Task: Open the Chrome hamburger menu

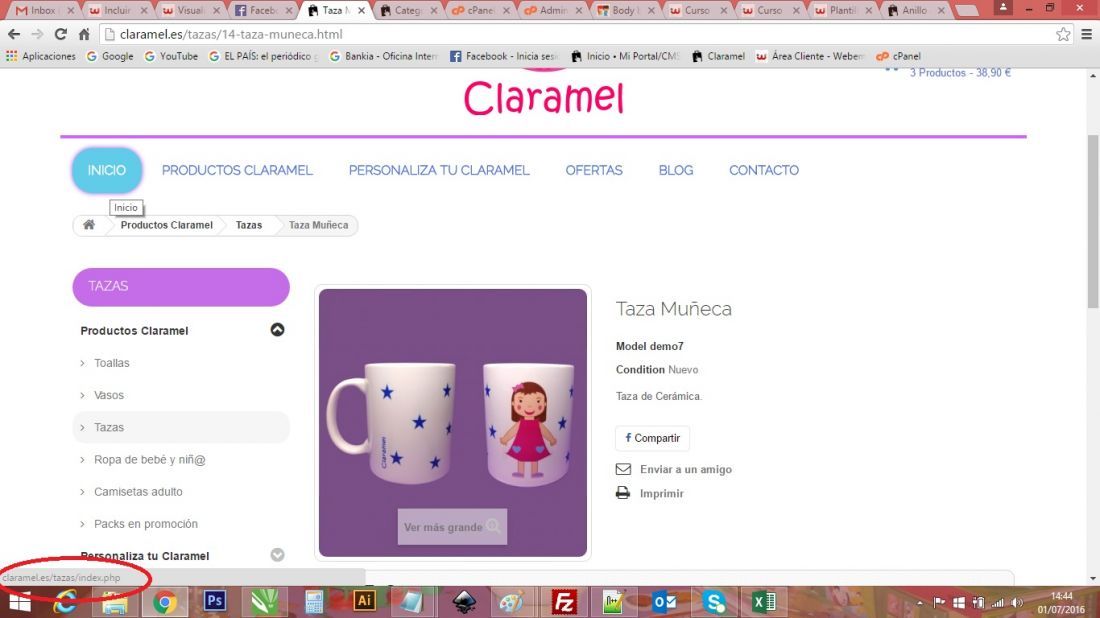Action: click(x=1086, y=34)
